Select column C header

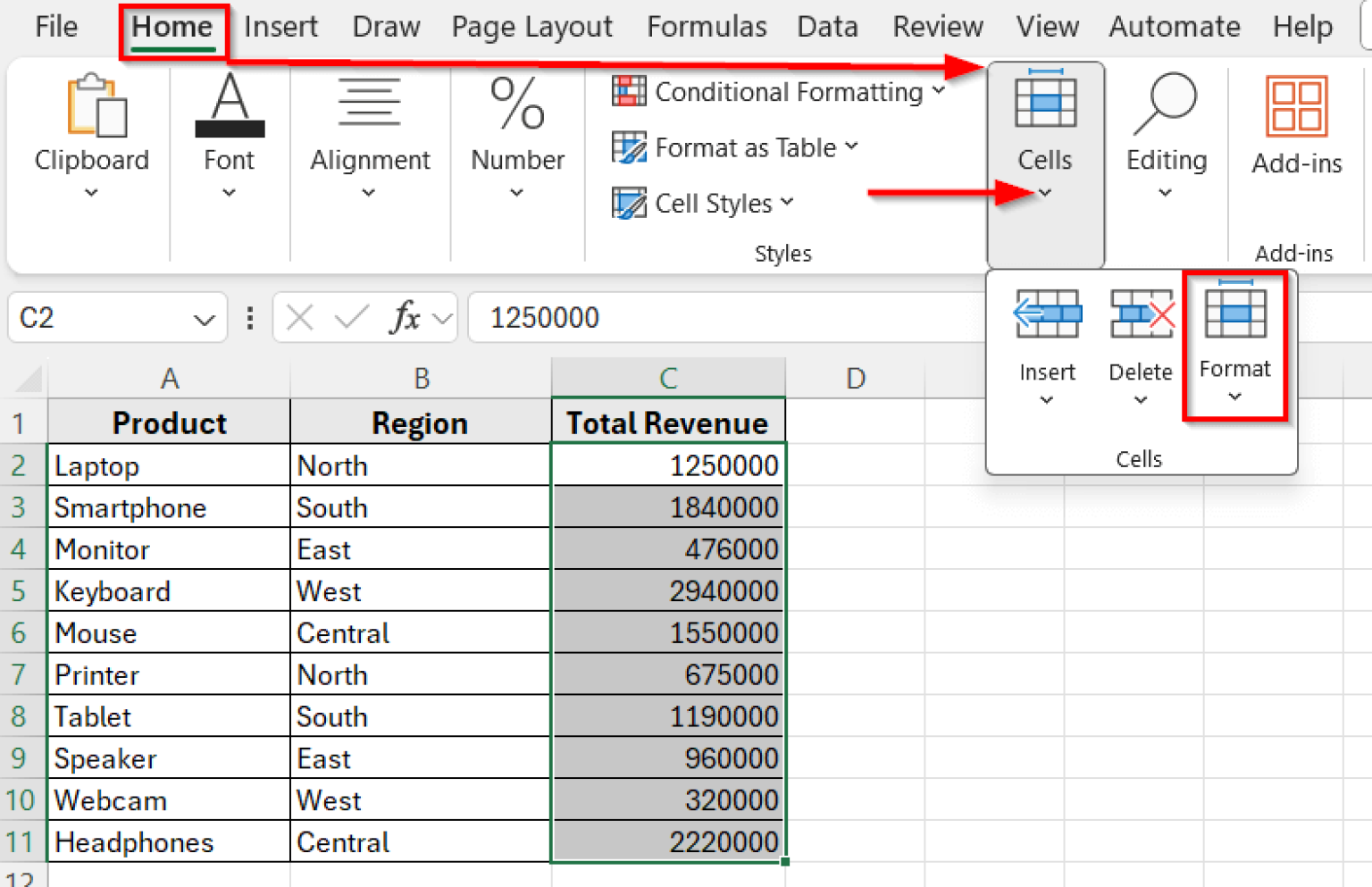pos(668,378)
